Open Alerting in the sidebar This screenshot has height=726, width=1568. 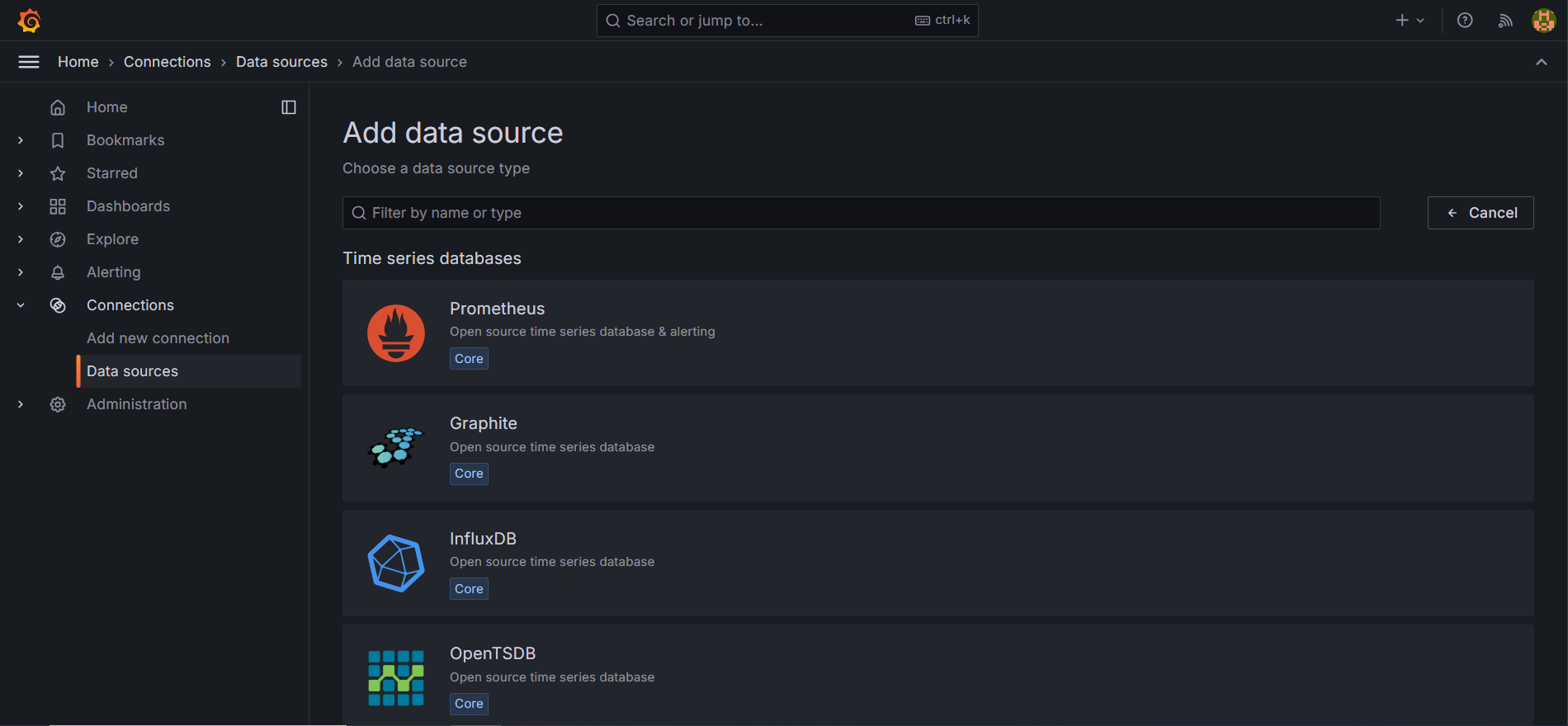pyautogui.click(x=113, y=272)
